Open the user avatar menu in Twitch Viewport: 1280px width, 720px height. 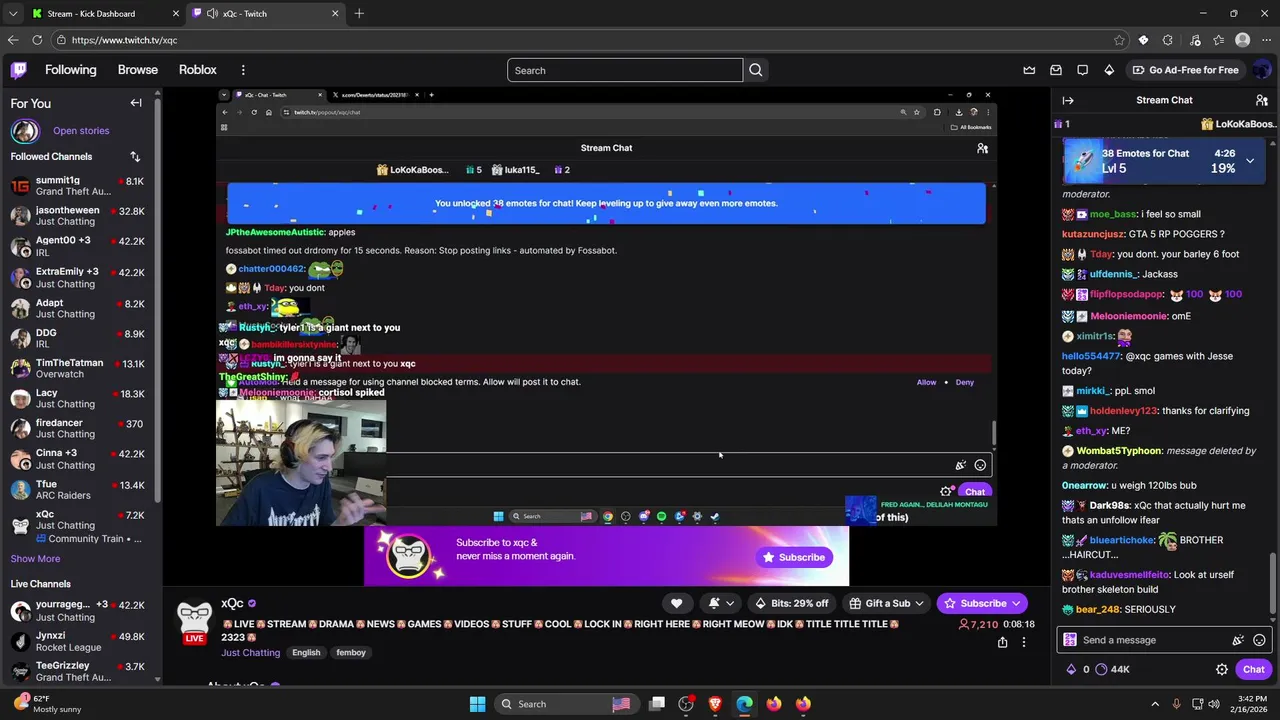tap(1261, 70)
